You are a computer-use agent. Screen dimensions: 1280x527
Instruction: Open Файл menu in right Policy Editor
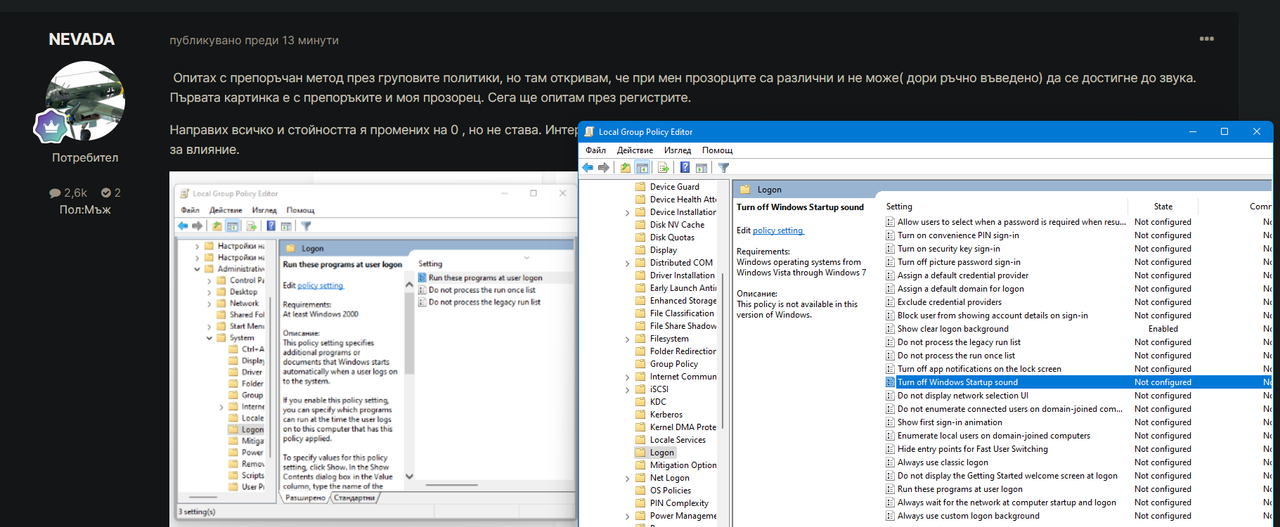(x=596, y=150)
